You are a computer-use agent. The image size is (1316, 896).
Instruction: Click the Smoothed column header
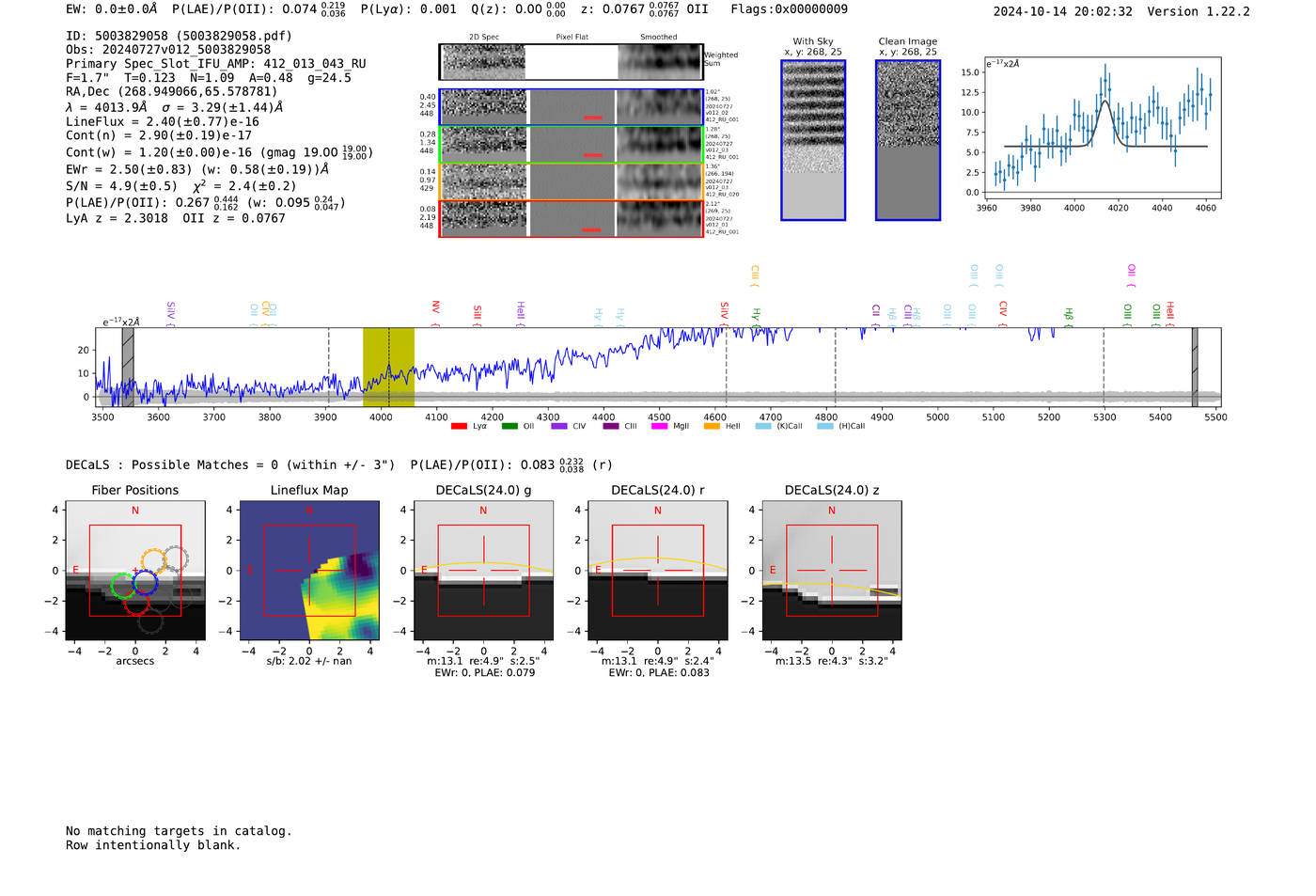coord(659,38)
